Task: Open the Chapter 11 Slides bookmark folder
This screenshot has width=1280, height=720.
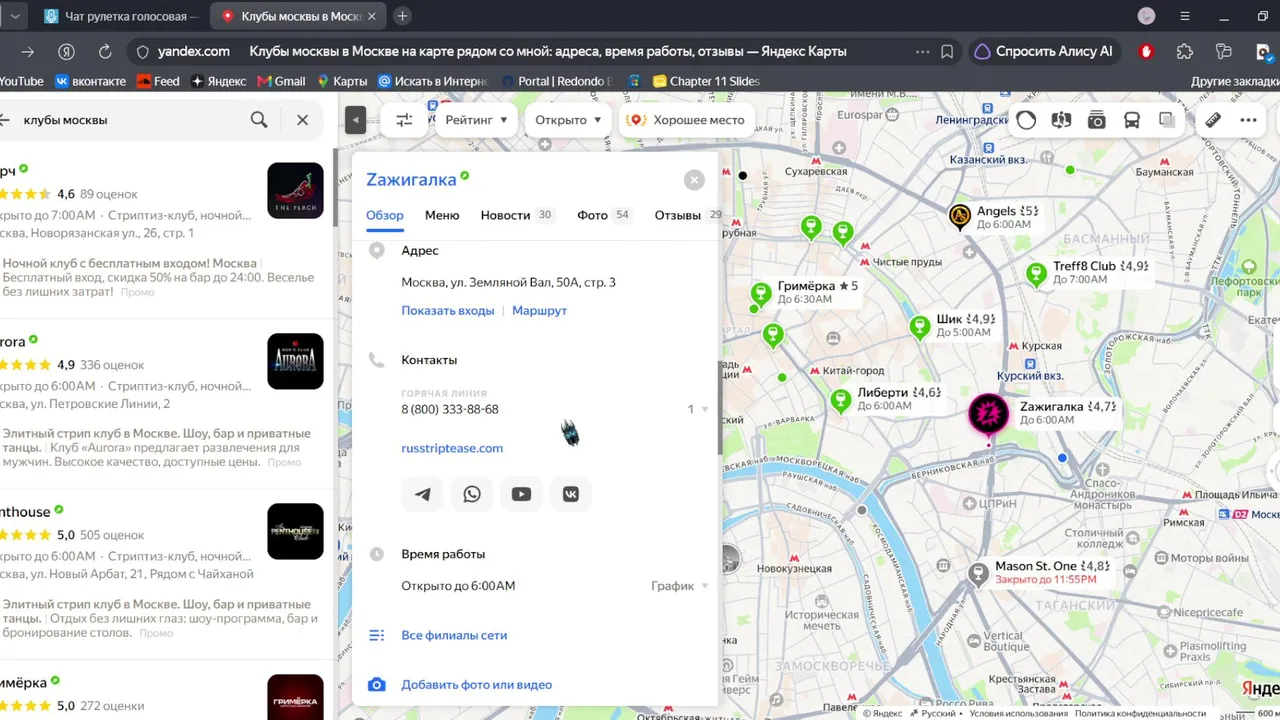Action: [706, 81]
